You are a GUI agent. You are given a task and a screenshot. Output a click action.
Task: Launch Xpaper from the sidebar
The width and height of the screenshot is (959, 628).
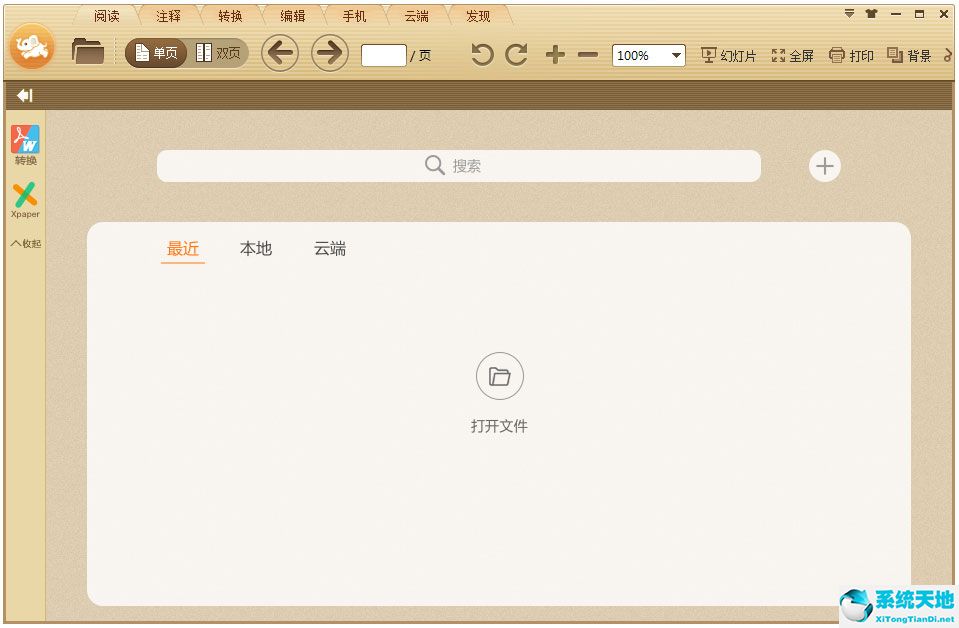[25, 200]
